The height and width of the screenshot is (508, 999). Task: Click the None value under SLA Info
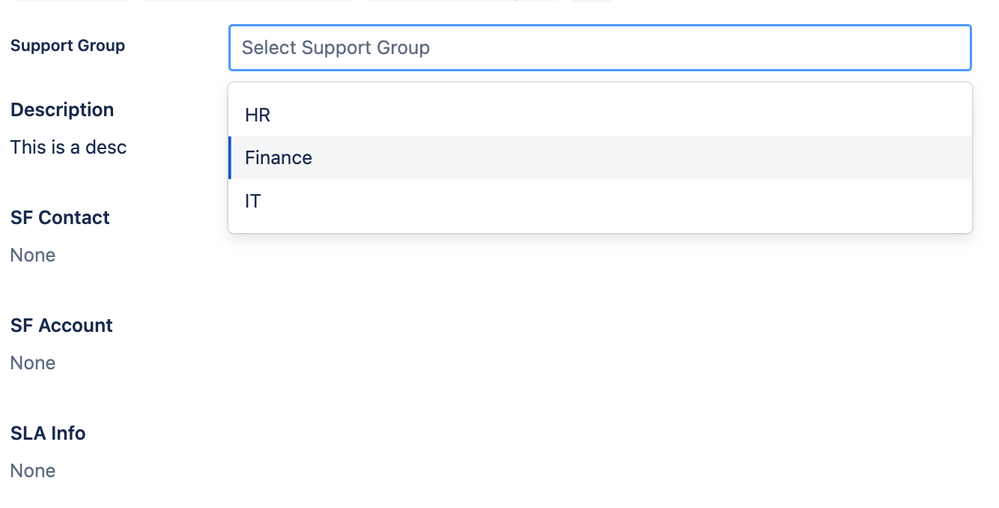click(x=33, y=471)
